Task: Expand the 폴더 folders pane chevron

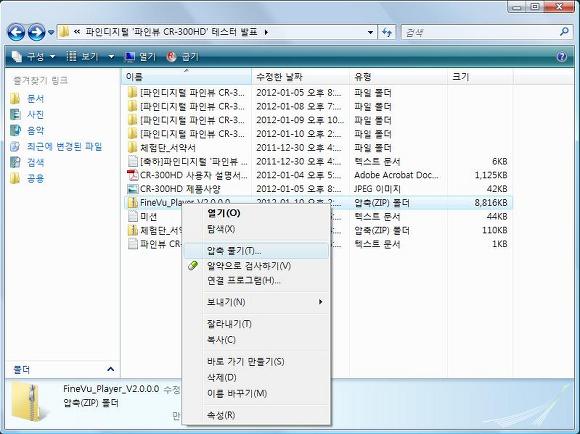Action: (x=110, y=369)
